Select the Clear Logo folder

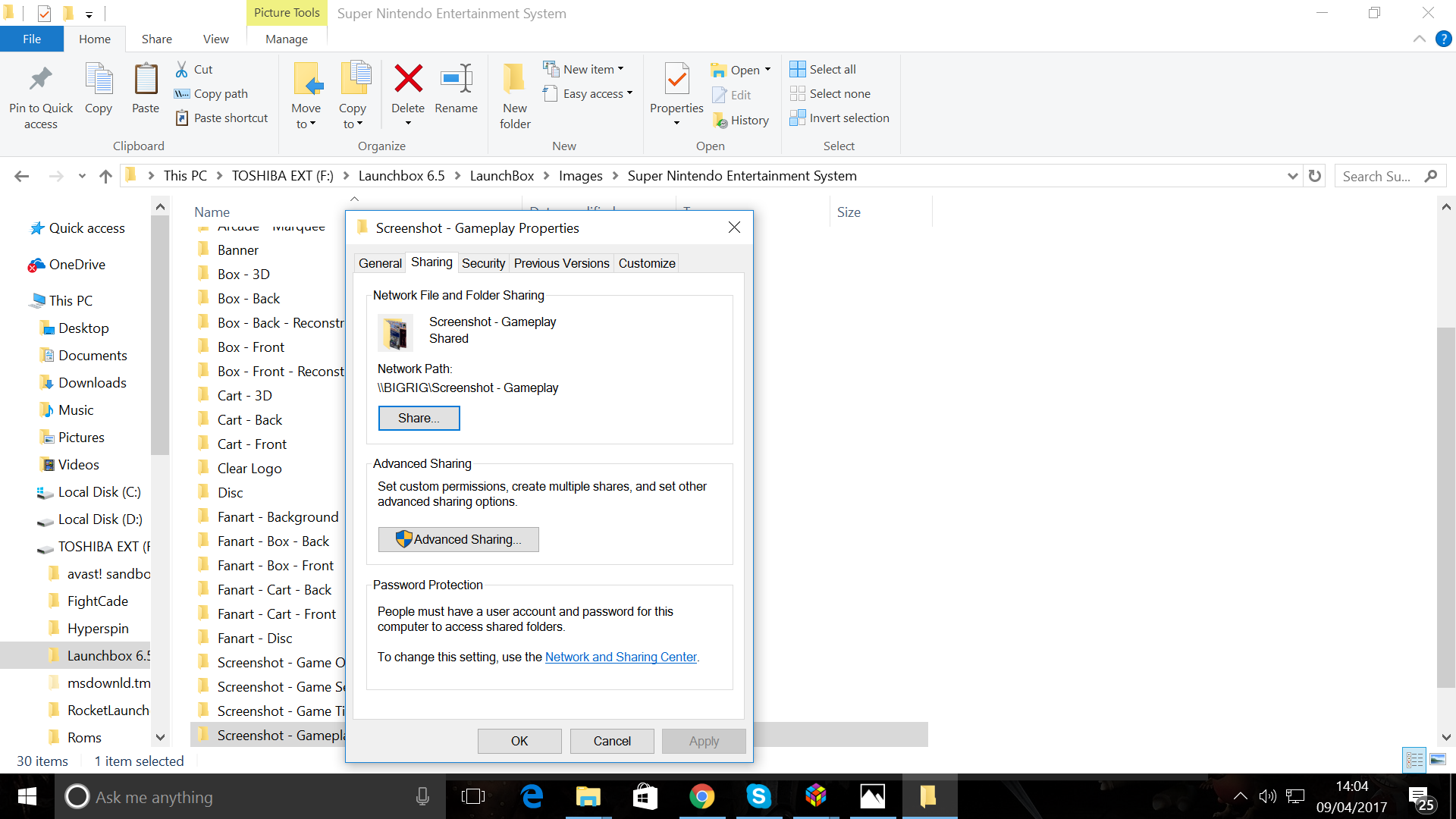[x=249, y=469]
